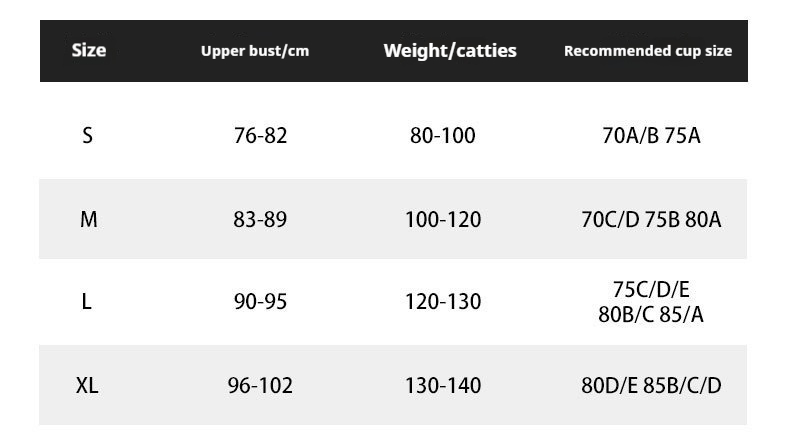
Task: Select the Recommended cup size header
Action: (648, 51)
